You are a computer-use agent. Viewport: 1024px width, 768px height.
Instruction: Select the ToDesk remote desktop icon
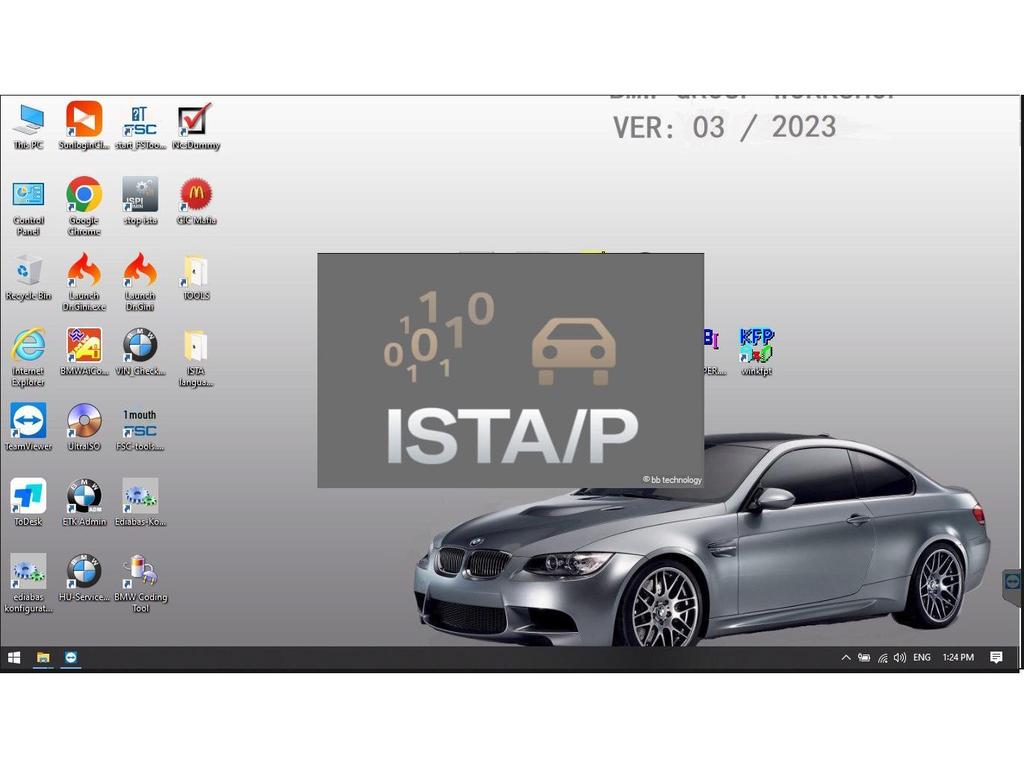(x=28, y=497)
